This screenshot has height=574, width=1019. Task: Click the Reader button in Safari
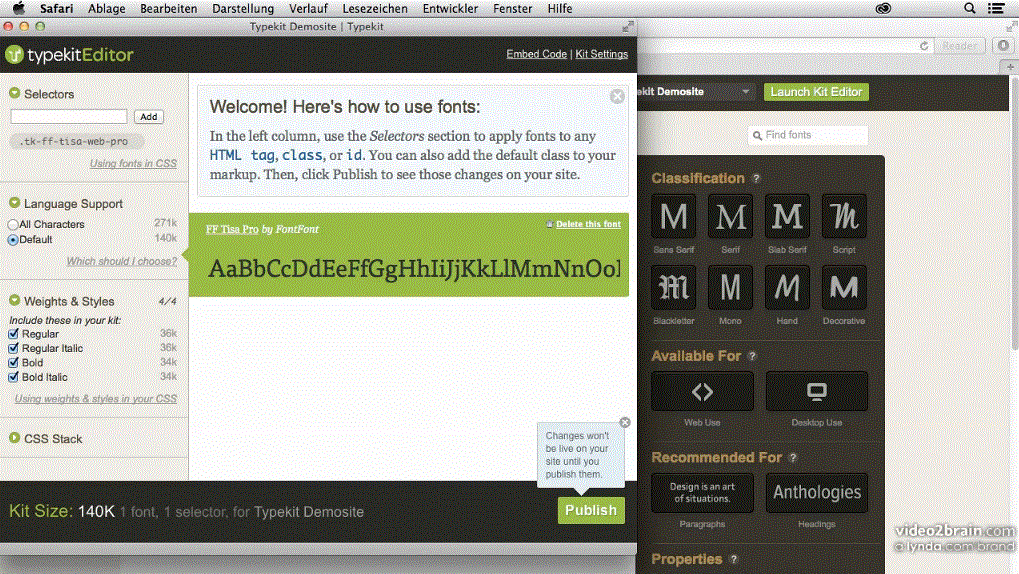[x=959, y=46]
